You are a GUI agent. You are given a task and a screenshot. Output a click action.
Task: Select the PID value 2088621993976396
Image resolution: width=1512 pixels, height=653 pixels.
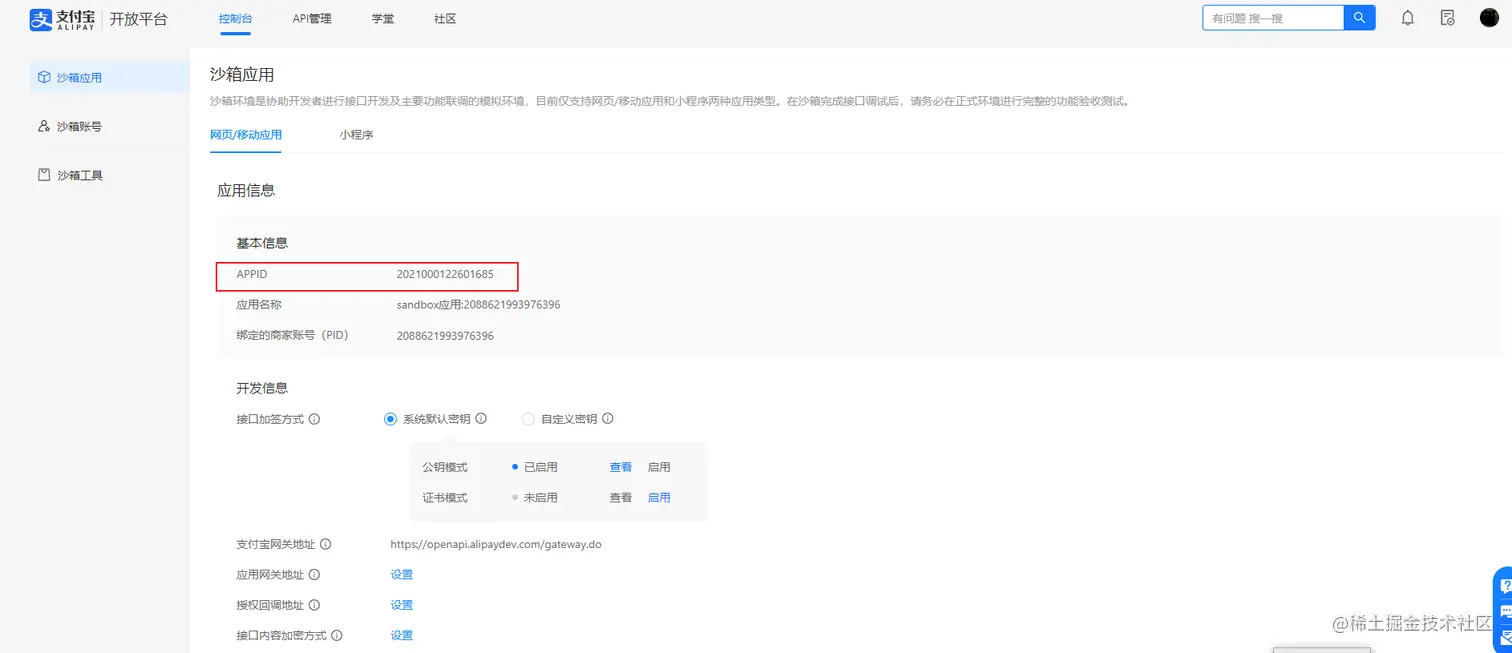445,335
